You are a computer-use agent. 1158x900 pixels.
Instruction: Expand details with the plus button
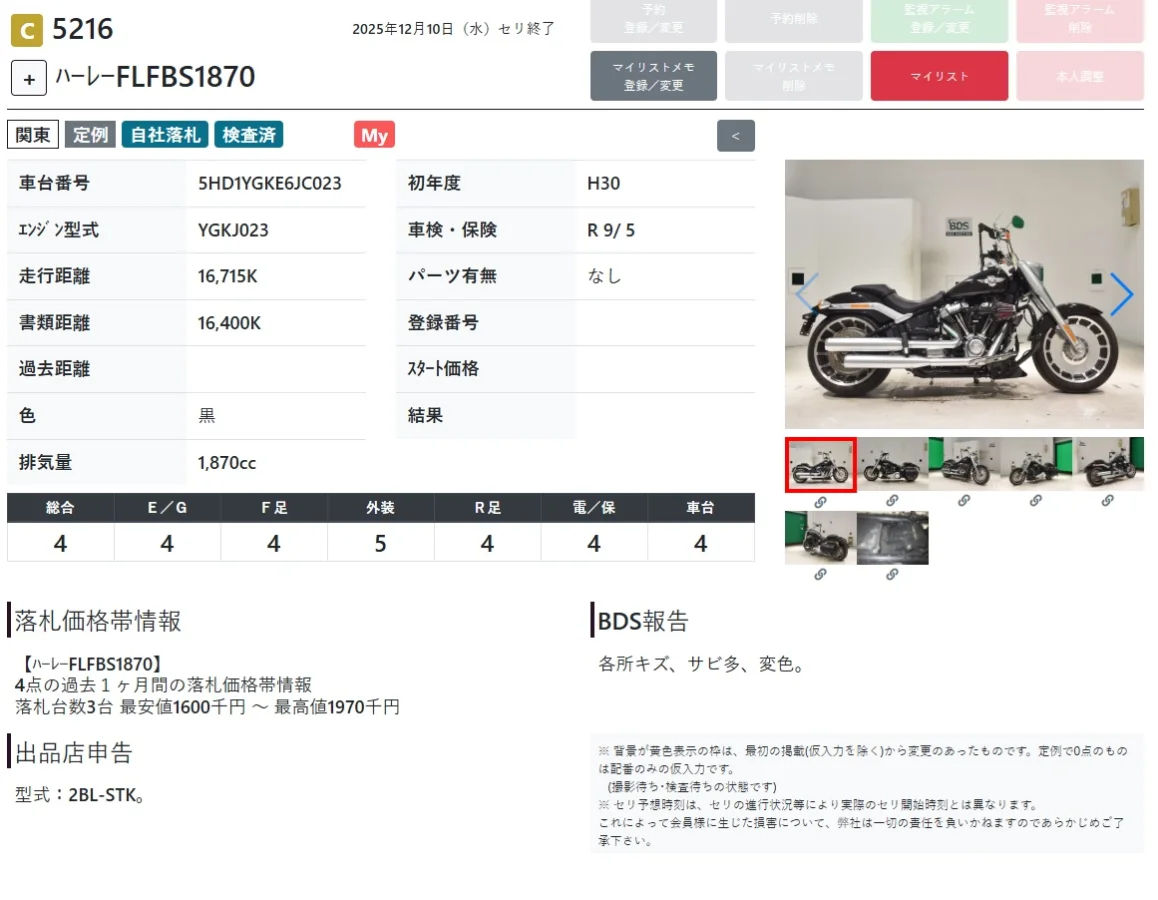pyautogui.click(x=29, y=78)
